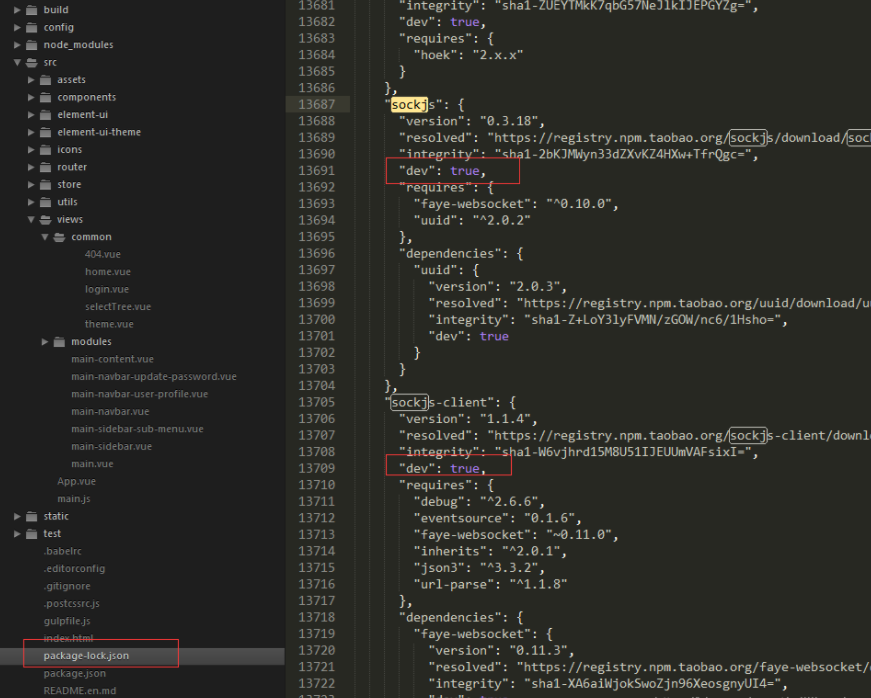Click the router folder icon

(x=46, y=167)
